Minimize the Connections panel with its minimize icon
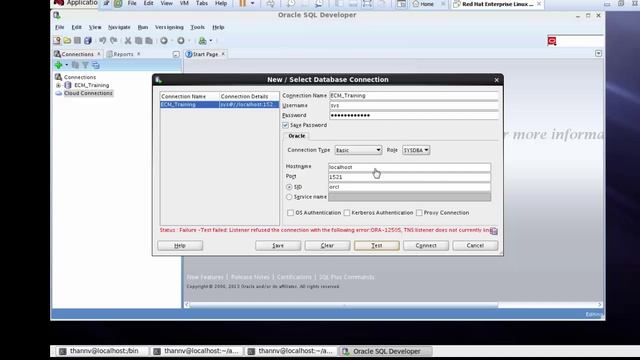 (176, 54)
